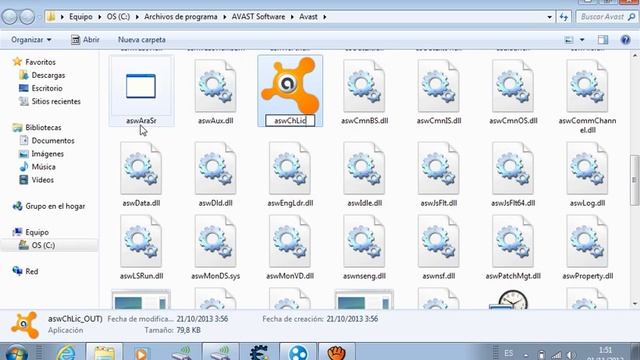Select the aswData.dll file icon
The width and height of the screenshot is (640, 360).
pos(141,168)
